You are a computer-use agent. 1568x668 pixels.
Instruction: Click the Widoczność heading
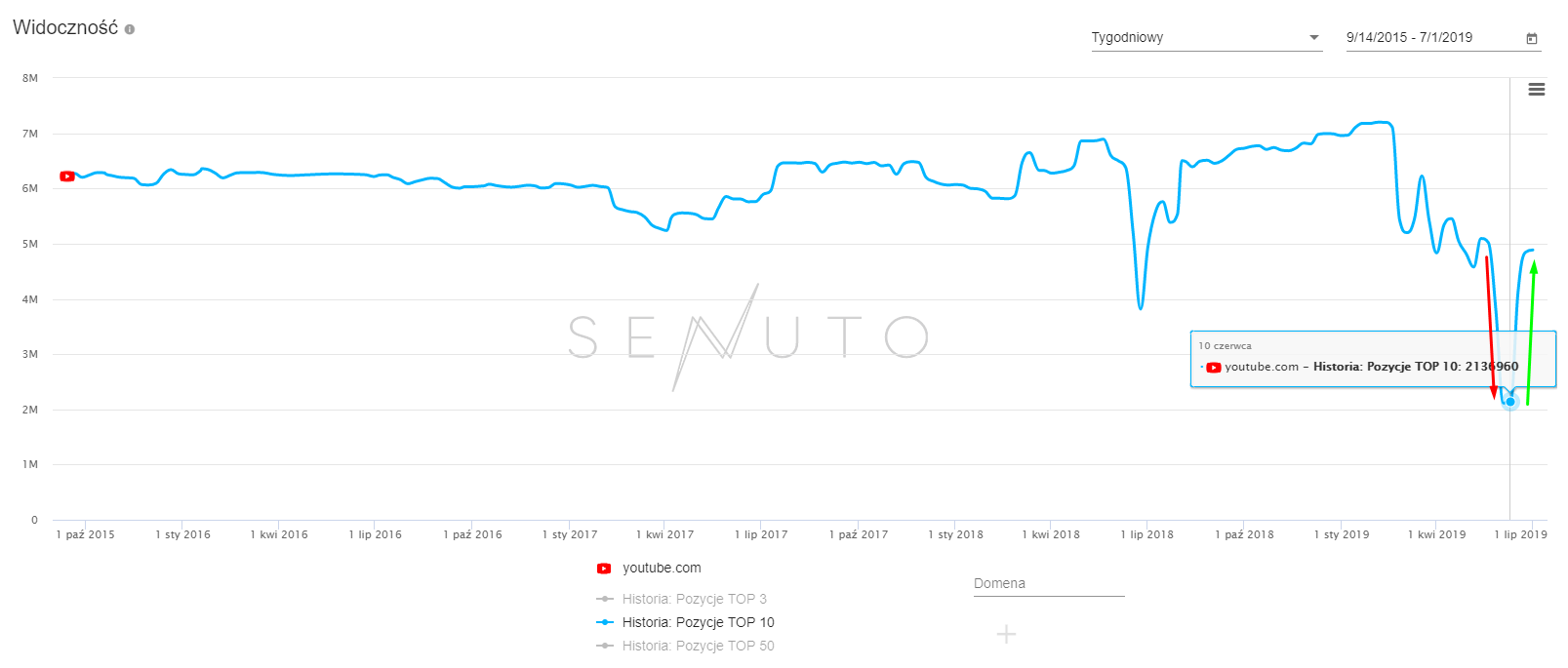click(65, 27)
